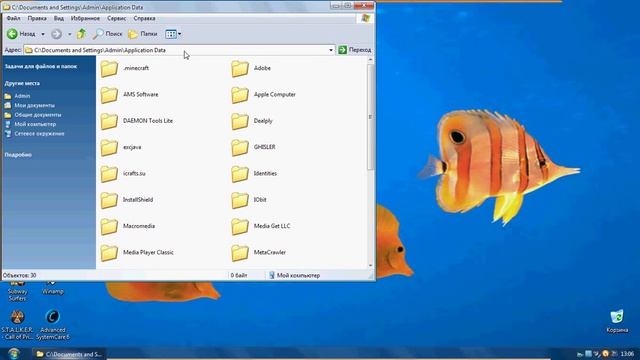640x360 pixels.
Task: Open Мои документы link
Action: click(x=35, y=105)
